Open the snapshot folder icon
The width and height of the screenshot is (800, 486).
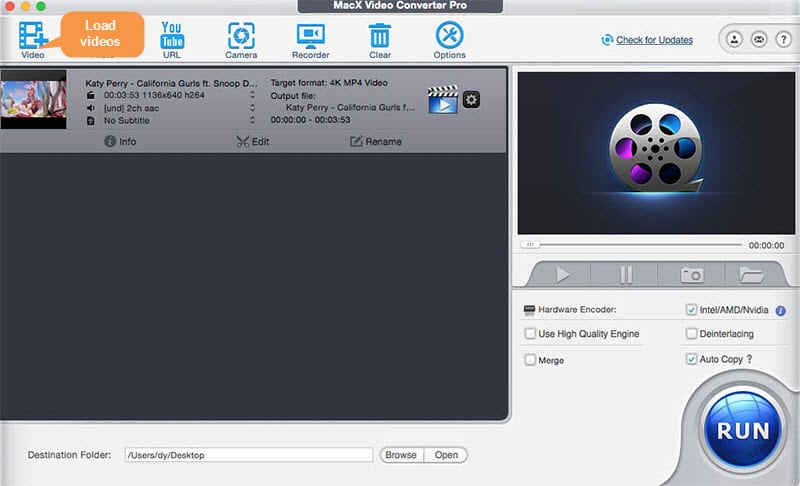(x=751, y=274)
